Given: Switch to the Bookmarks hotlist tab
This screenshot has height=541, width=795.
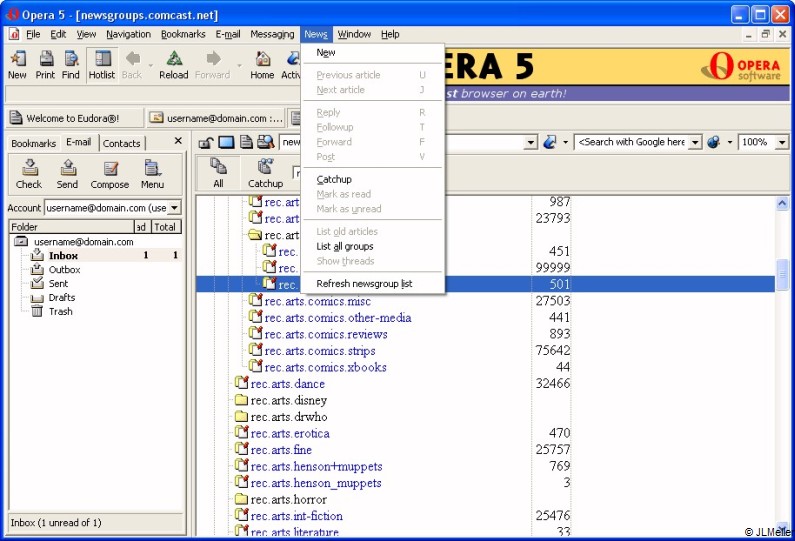Looking at the screenshot, I should 33,143.
